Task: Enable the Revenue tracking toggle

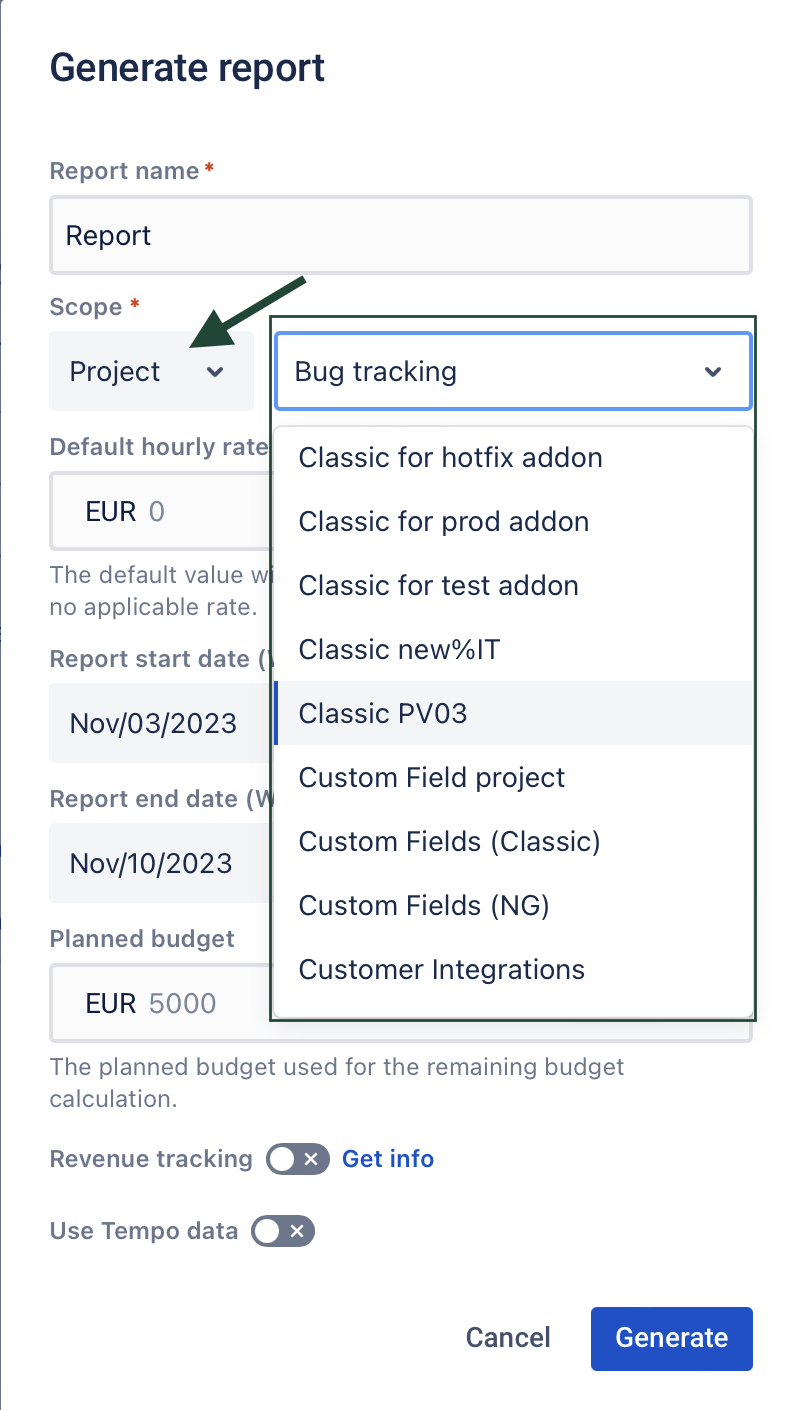Action: [297, 1159]
